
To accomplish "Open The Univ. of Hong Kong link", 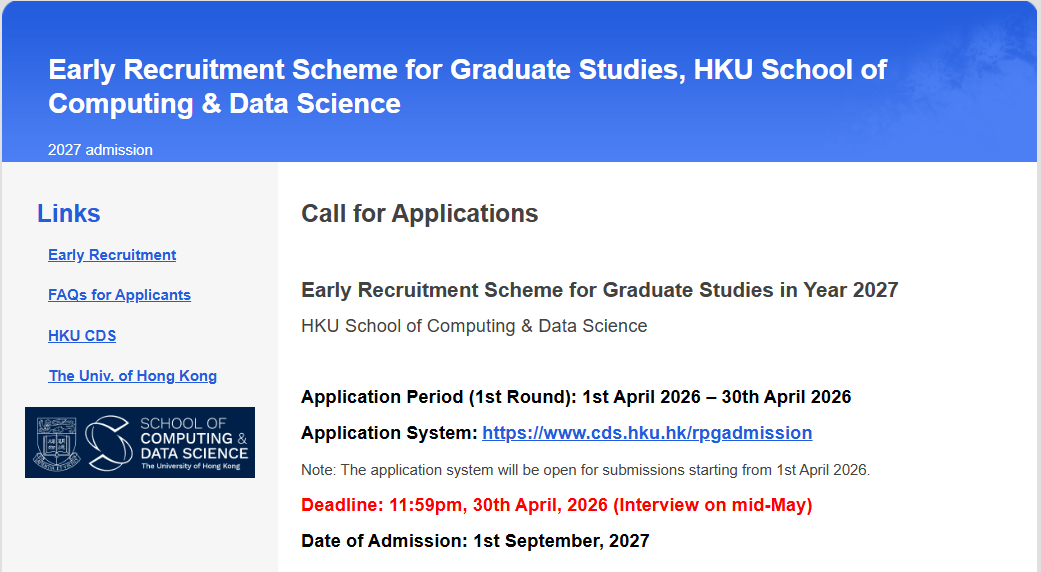I will pos(133,376).
